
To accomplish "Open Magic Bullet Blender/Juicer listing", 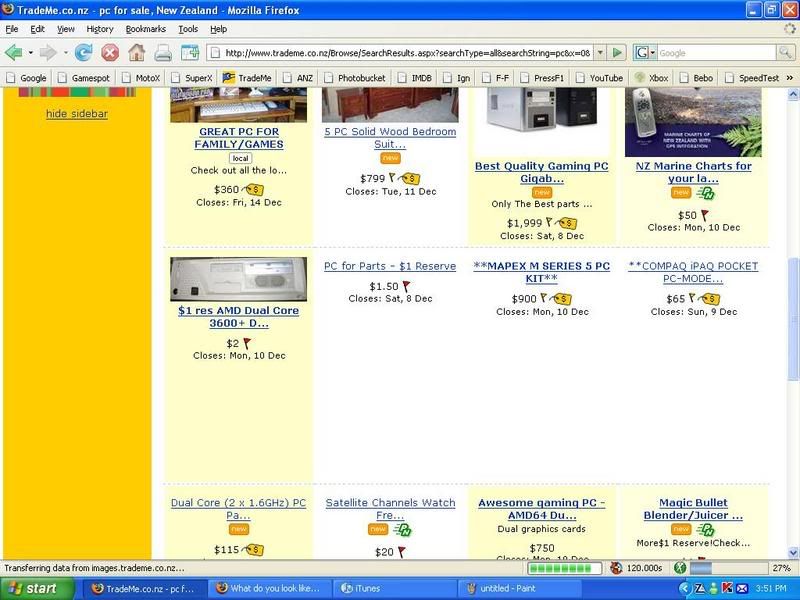I will [x=693, y=509].
